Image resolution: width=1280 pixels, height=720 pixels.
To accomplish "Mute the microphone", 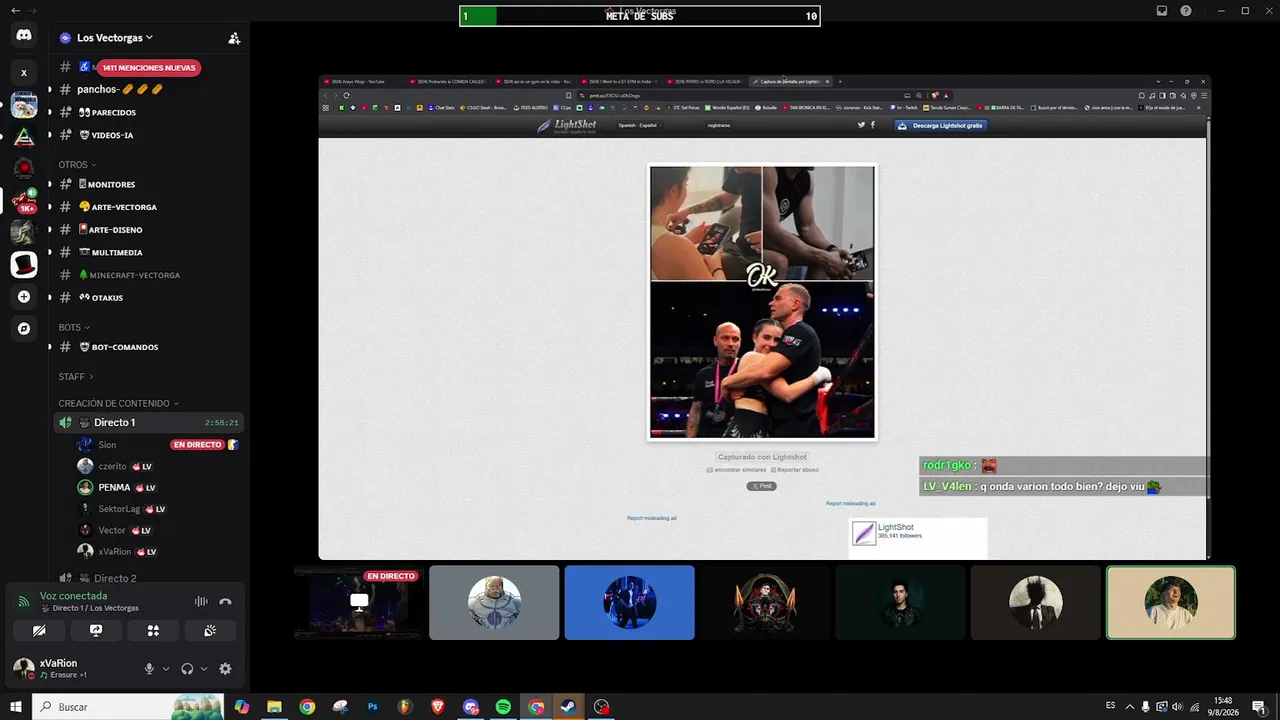I will click(x=149, y=669).
